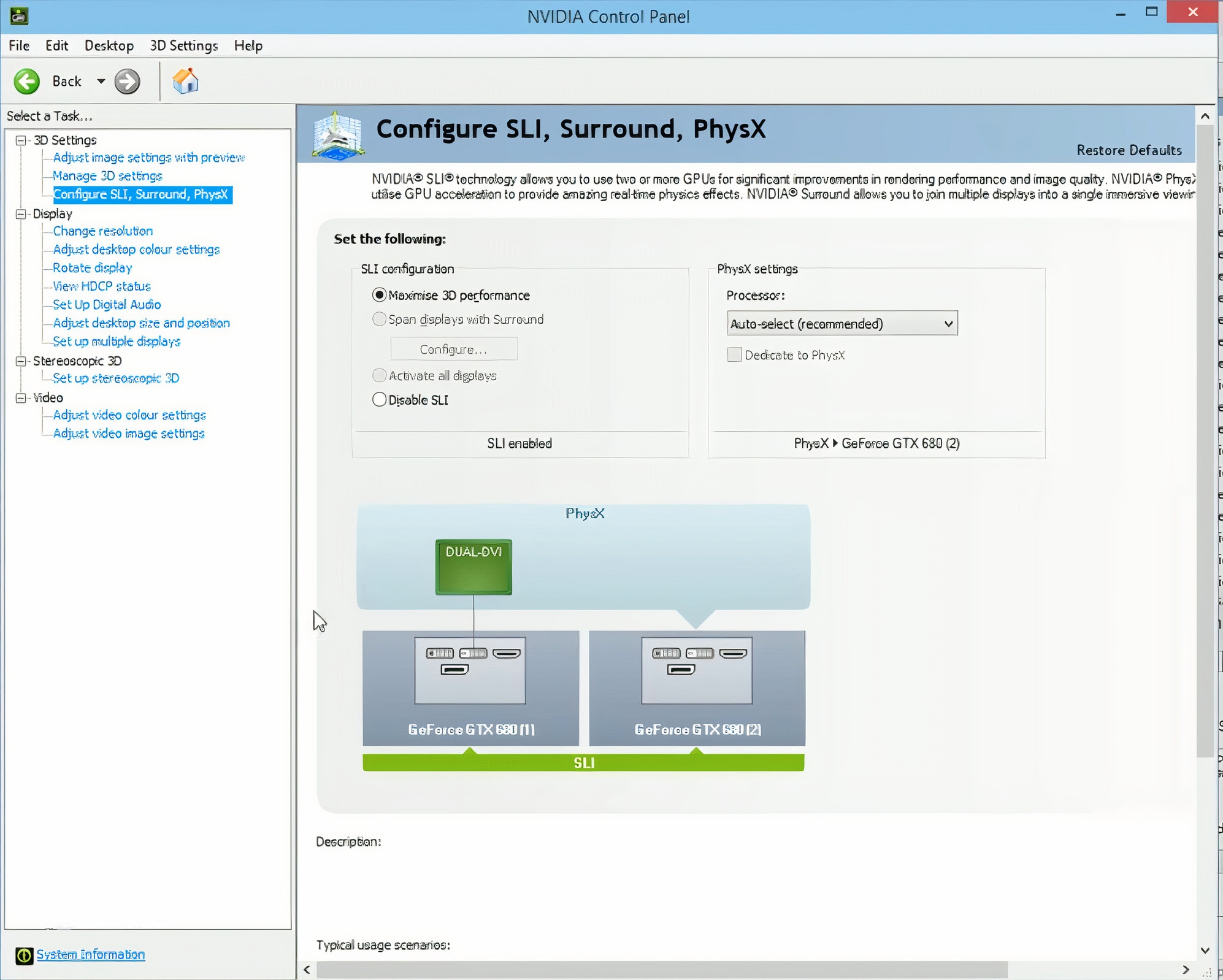This screenshot has height=980, width=1223.
Task: Open Manage 3D settings
Action: pyautogui.click(x=107, y=176)
